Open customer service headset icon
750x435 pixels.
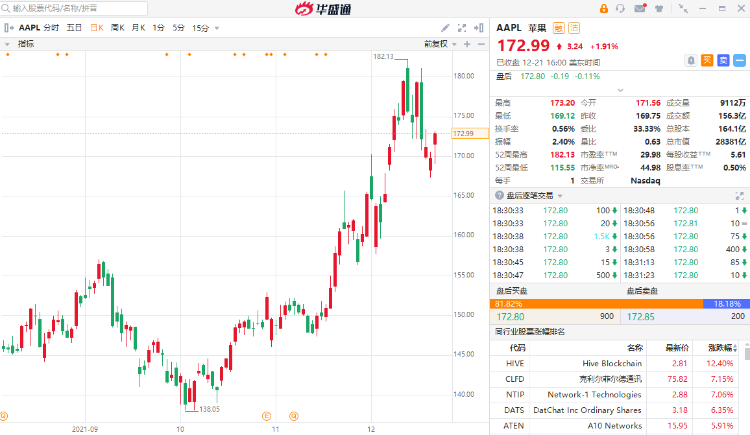(x=620, y=9)
